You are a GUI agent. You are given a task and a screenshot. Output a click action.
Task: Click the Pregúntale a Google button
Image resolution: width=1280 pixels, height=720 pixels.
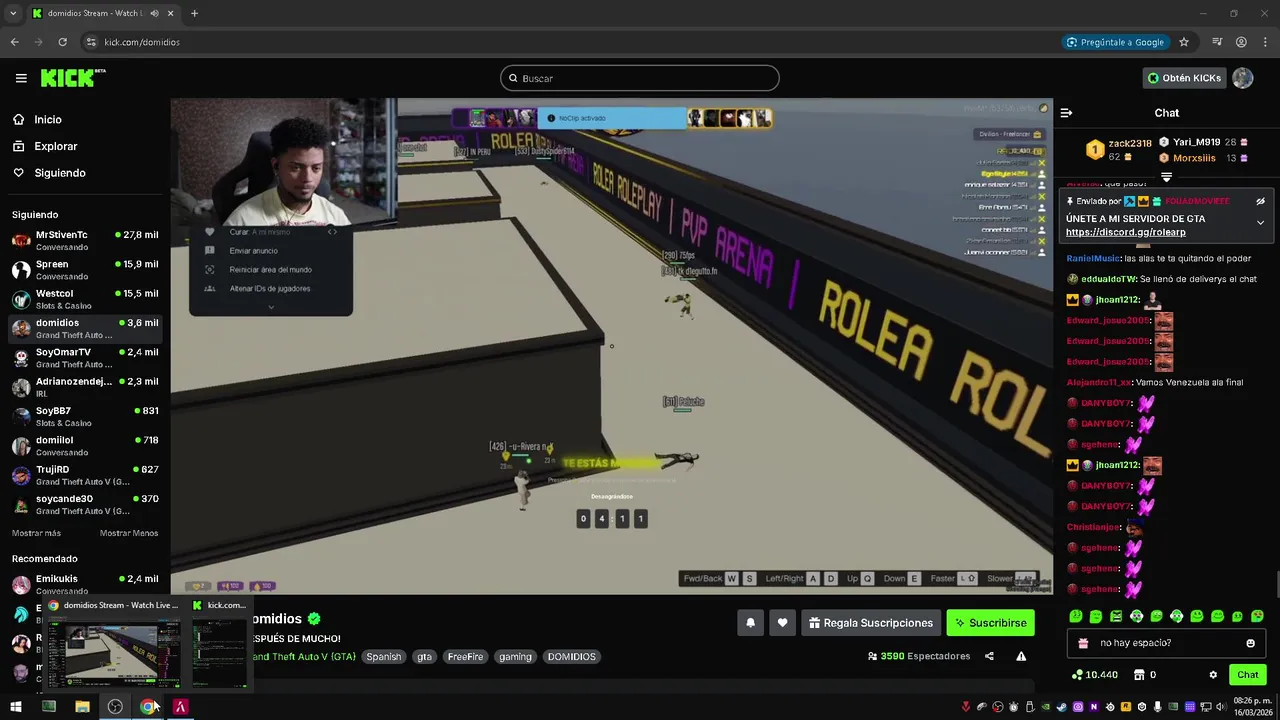coord(1115,42)
